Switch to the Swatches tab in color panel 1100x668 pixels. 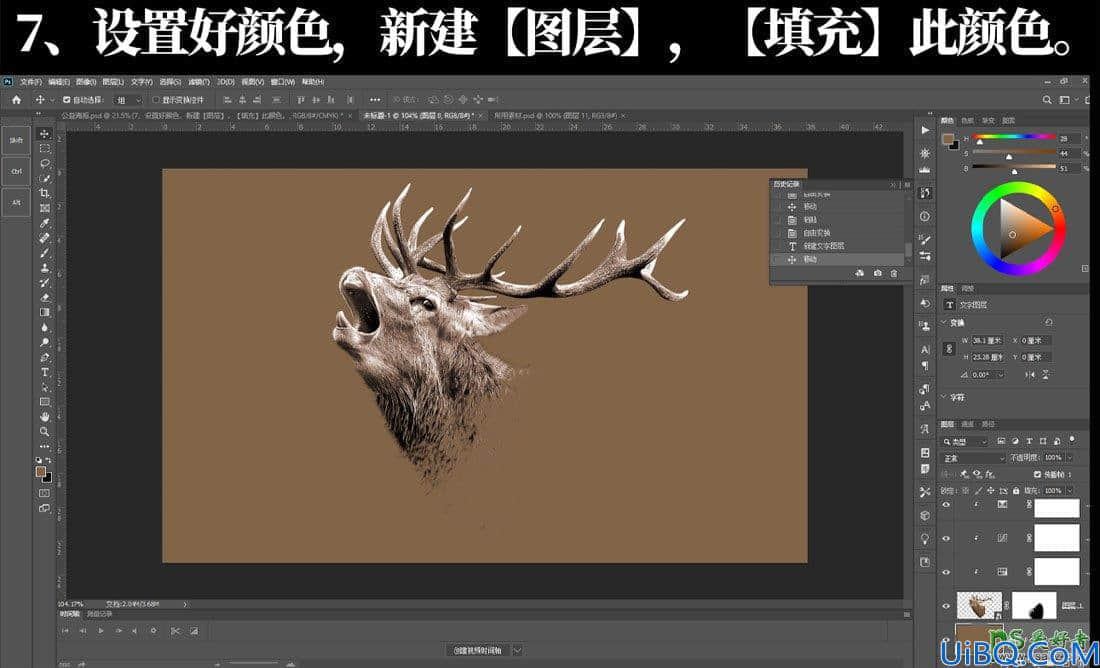point(967,120)
